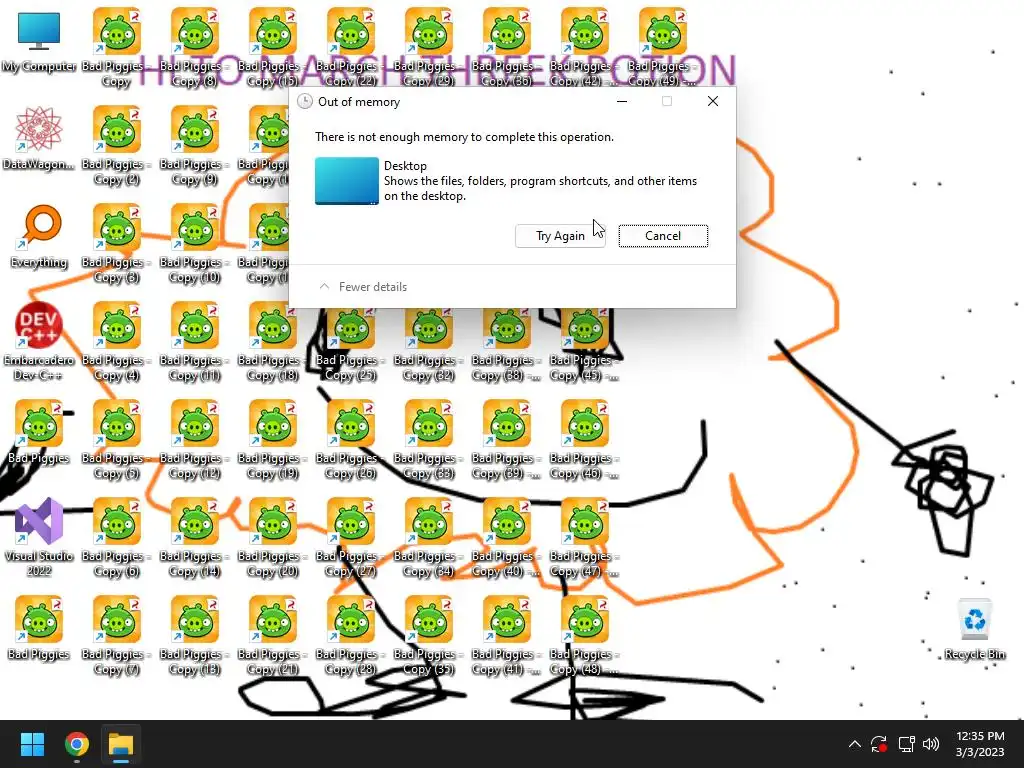Select the Bad Piggies - Copy (8) shortcut
Image resolution: width=1024 pixels, height=768 pixels.
click(194, 47)
